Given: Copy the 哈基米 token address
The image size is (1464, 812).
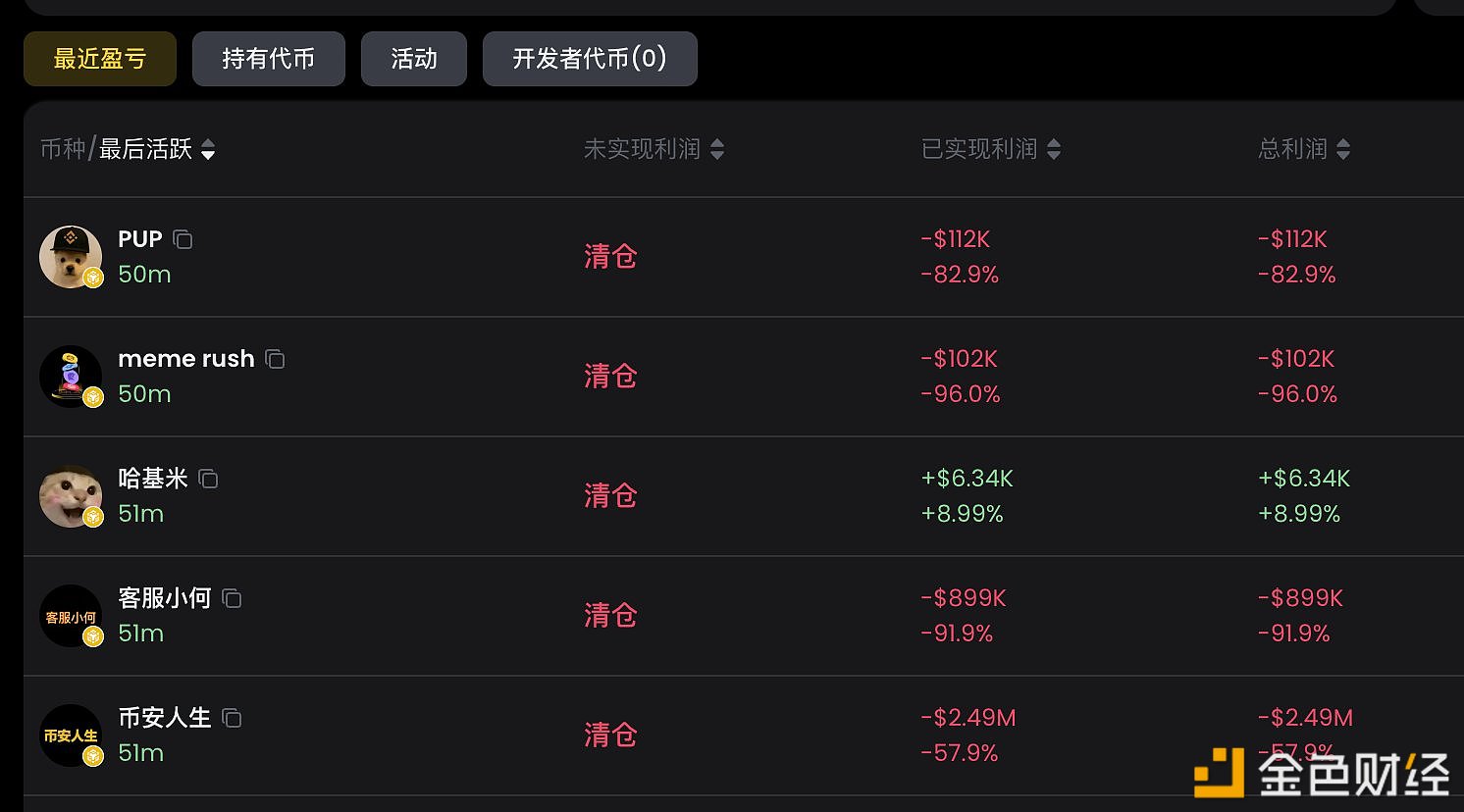Looking at the screenshot, I should [x=208, y=479].
